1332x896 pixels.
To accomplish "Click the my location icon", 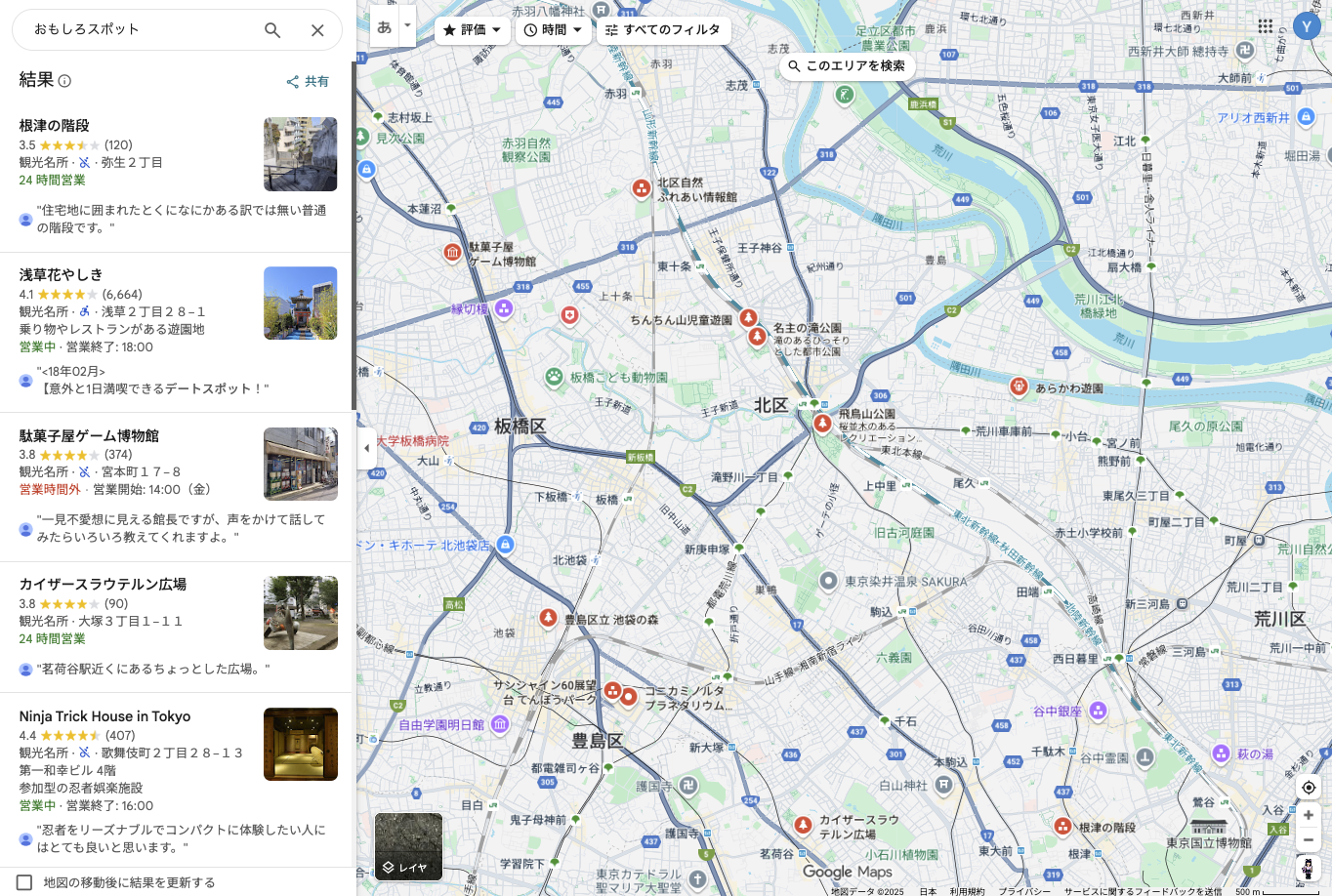I will [x=1309, y=788].
